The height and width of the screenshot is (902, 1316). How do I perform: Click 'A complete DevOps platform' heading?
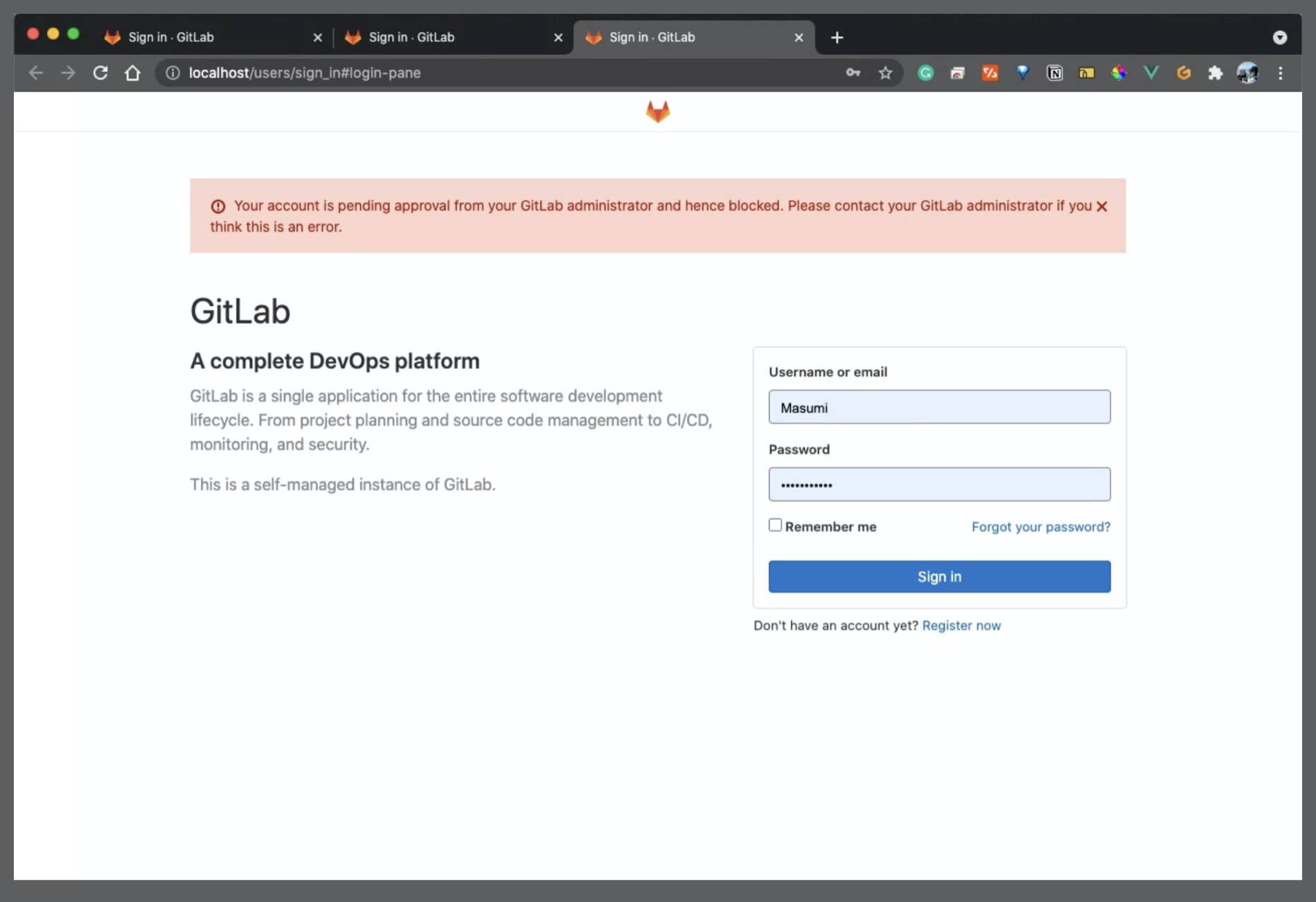pyautogui.click(x=335, y=361)
